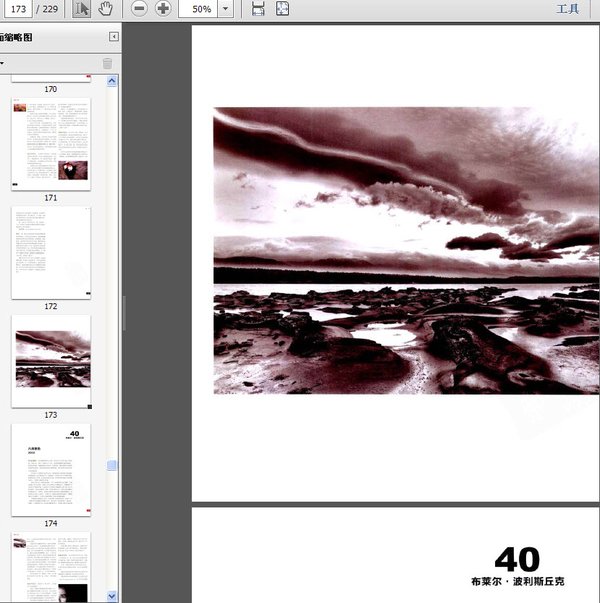Image resolution: width=600 pixels, height=603 pixels.
Task: Collapse the thumbnails panel with arrow icon
Action: (x=114, y=37)
